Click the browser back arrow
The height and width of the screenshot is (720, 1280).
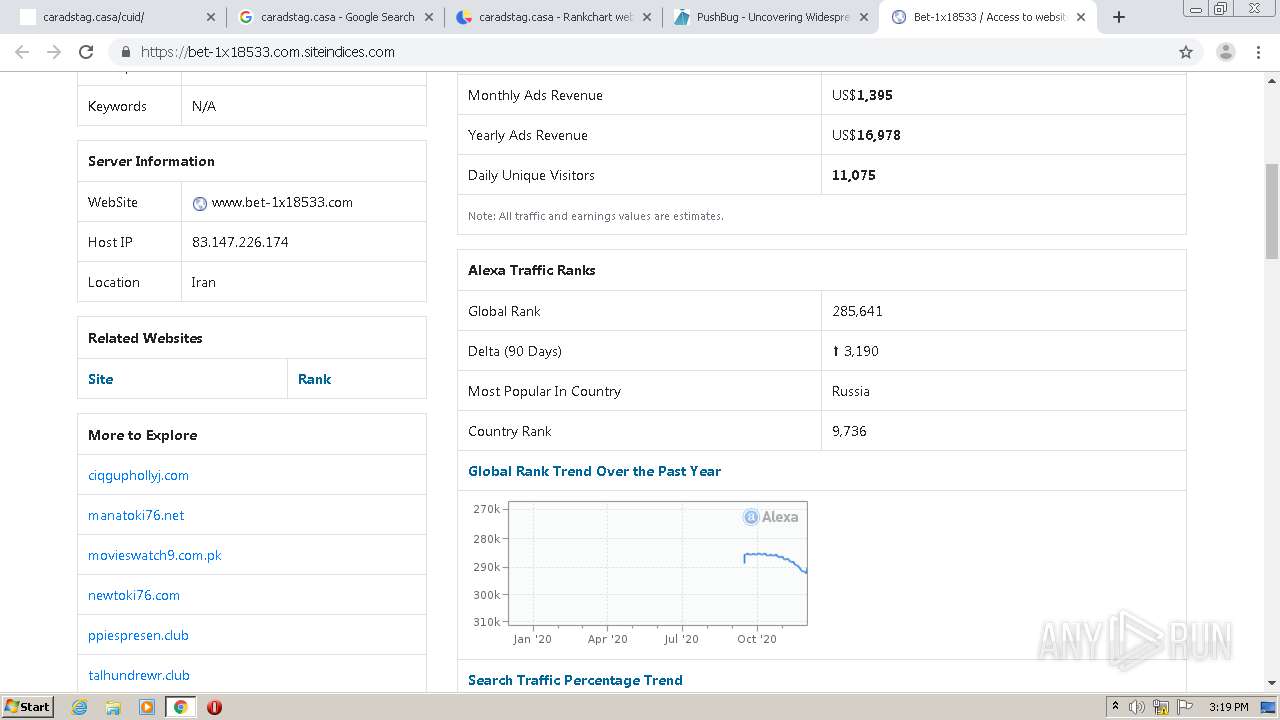(x=22, y=52)
